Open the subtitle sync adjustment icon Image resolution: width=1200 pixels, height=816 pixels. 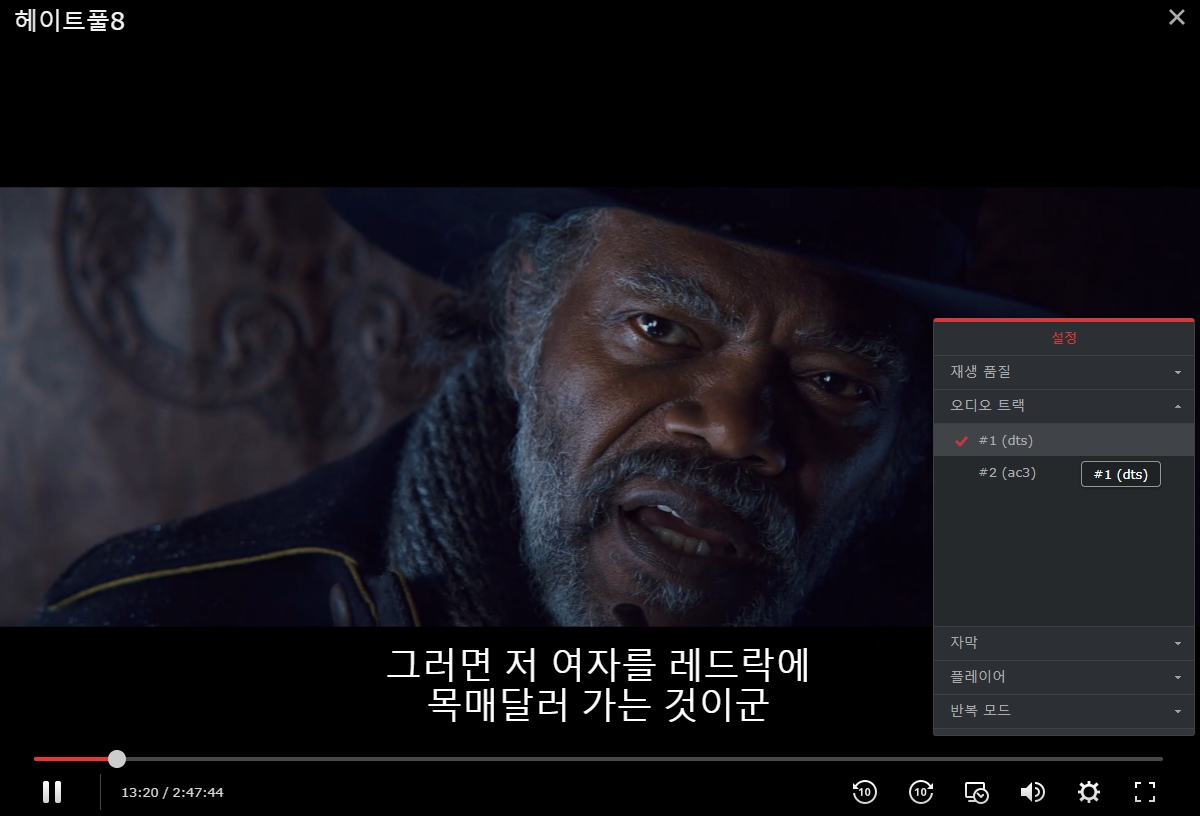click(977, 792)
